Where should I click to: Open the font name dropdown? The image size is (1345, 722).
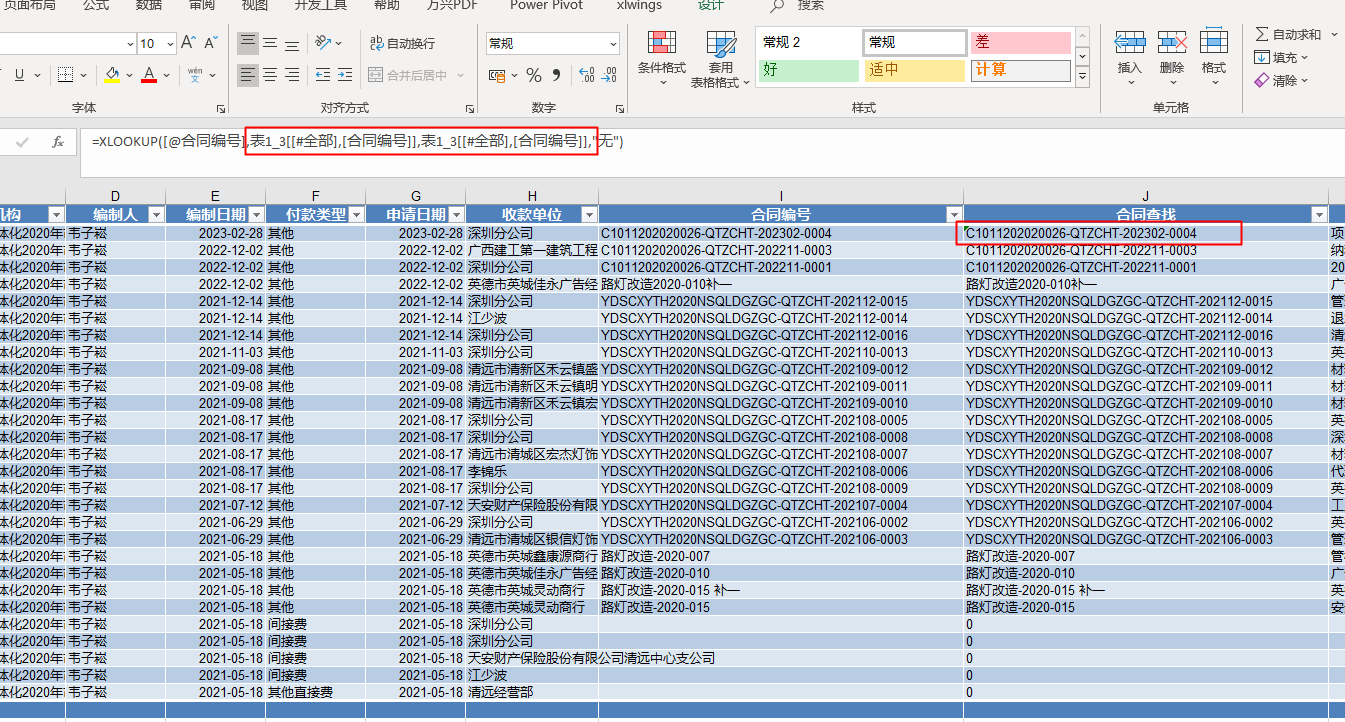point(130,43)
